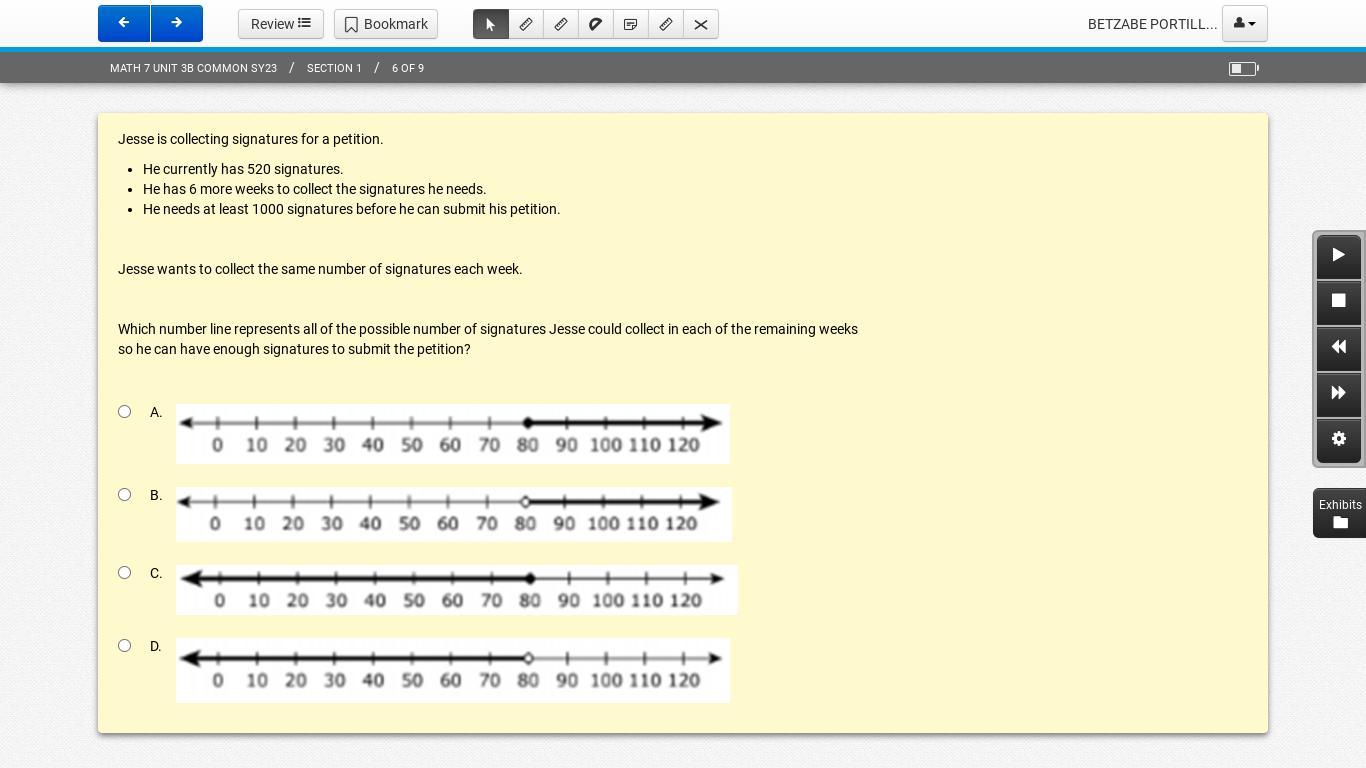Bookmark this question

pos(386,24)
